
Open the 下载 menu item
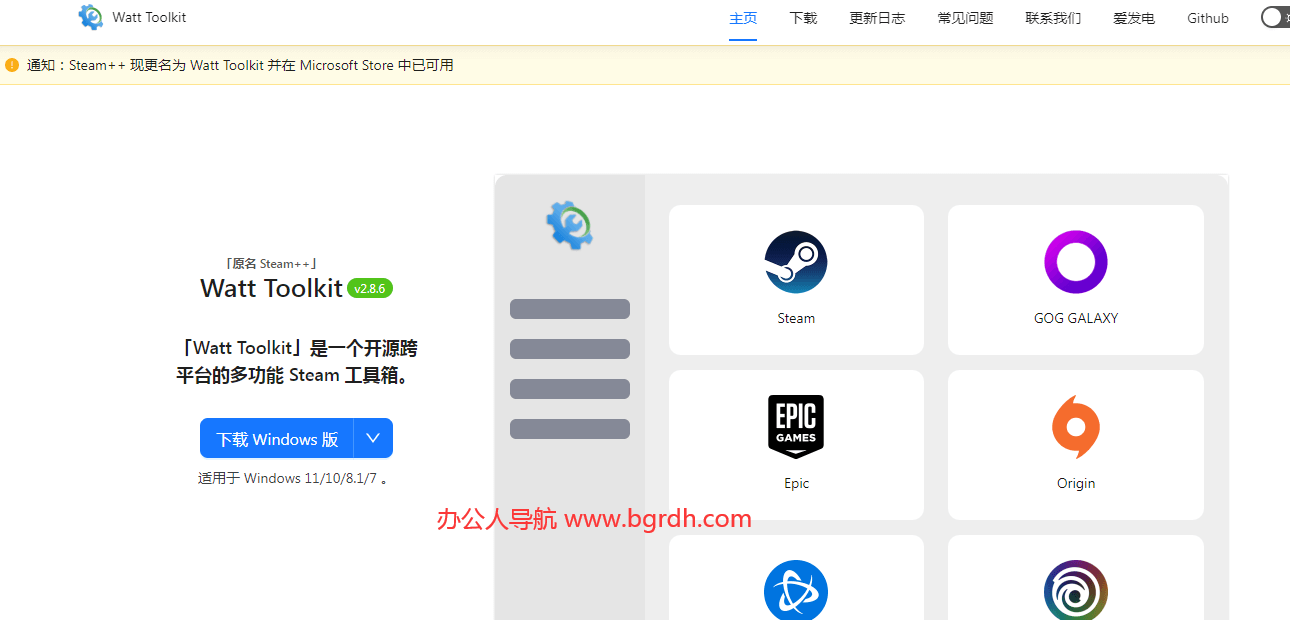click(x=803, y=17)
